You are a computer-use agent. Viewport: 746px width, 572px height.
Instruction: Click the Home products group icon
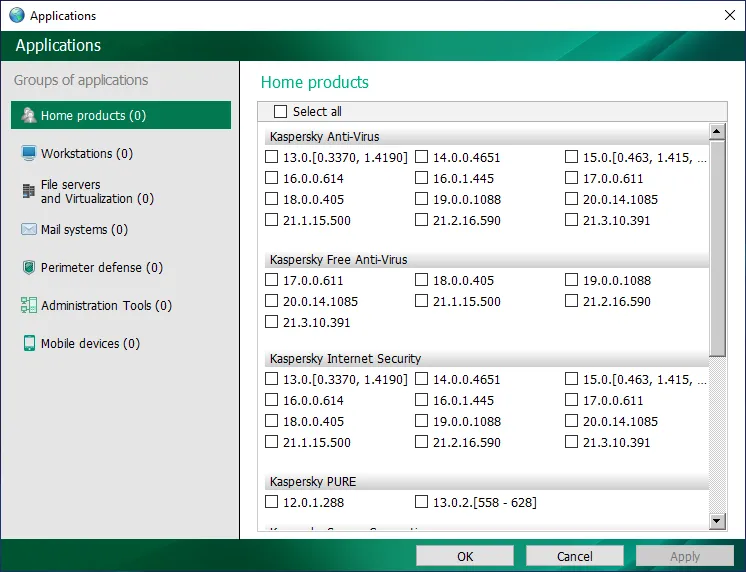pos(29,115)
